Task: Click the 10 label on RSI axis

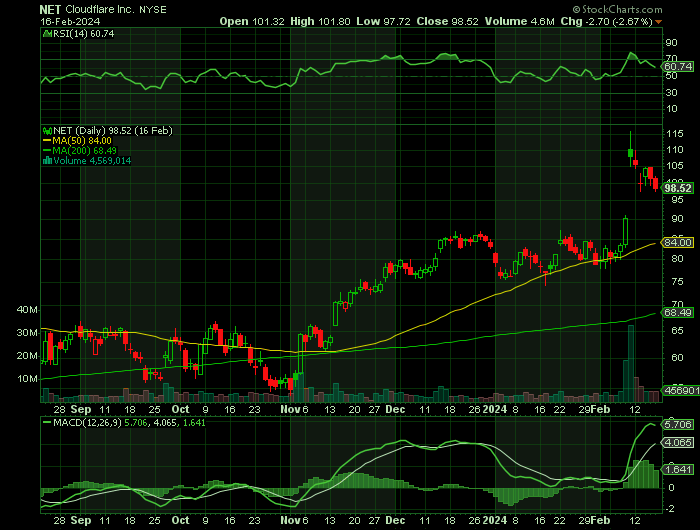Action: [671, 109]
